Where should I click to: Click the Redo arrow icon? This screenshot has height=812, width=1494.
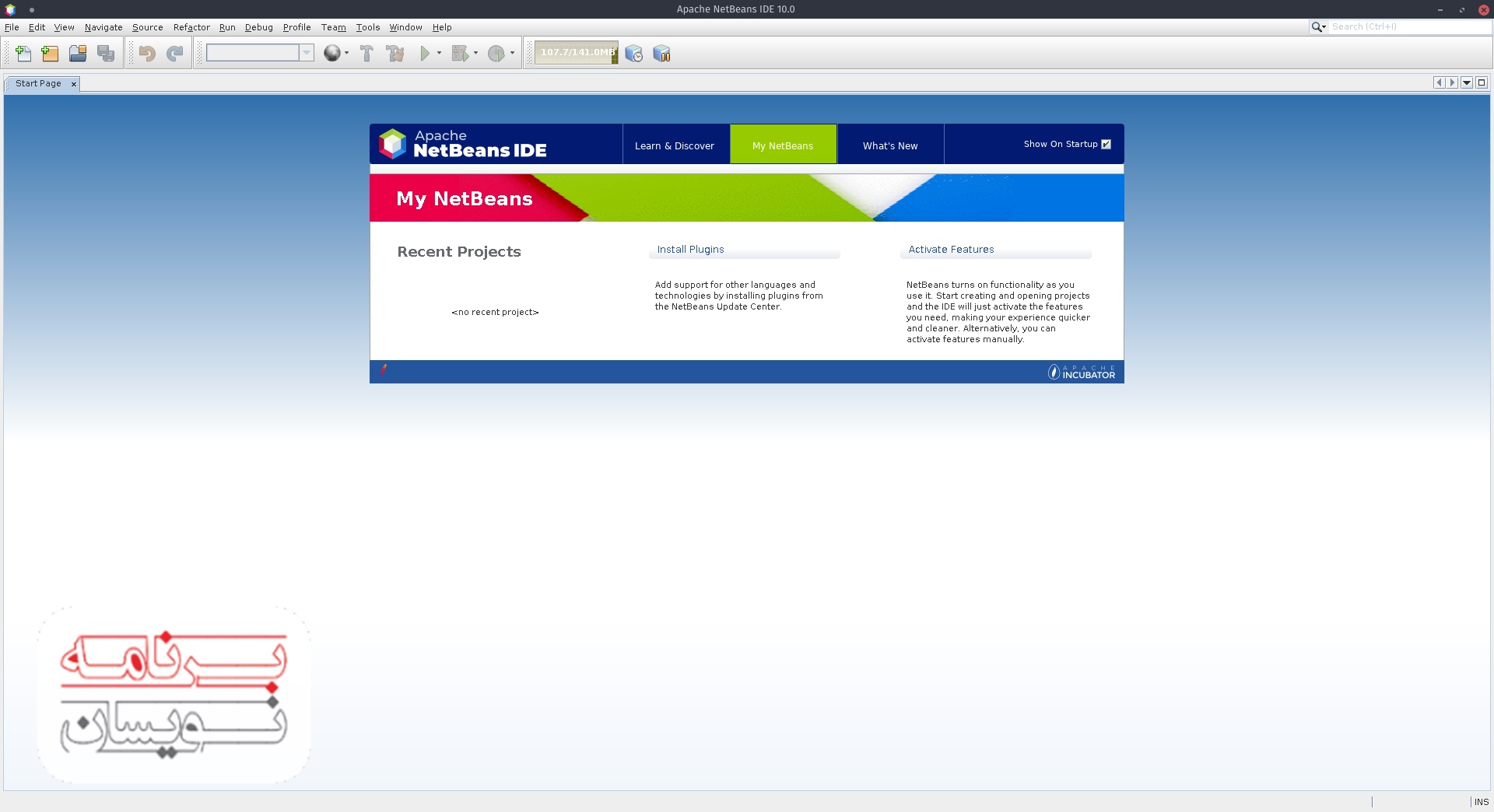(175, 53)
